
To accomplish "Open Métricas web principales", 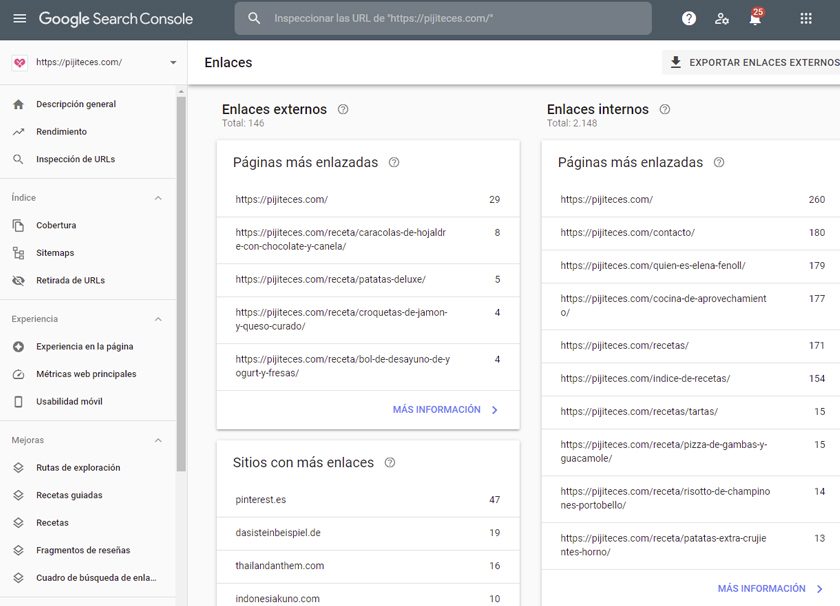I will [x=88, y=374].
